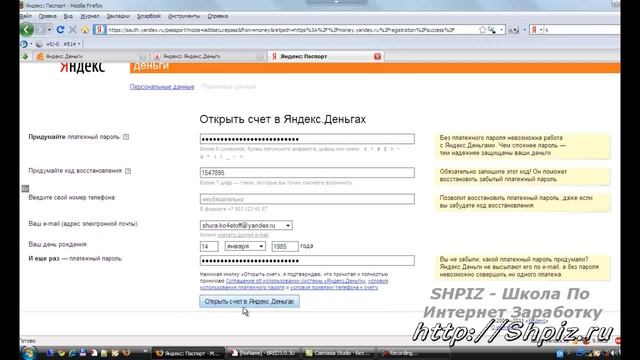Focus the repeat payment password field

pos(307,260)
